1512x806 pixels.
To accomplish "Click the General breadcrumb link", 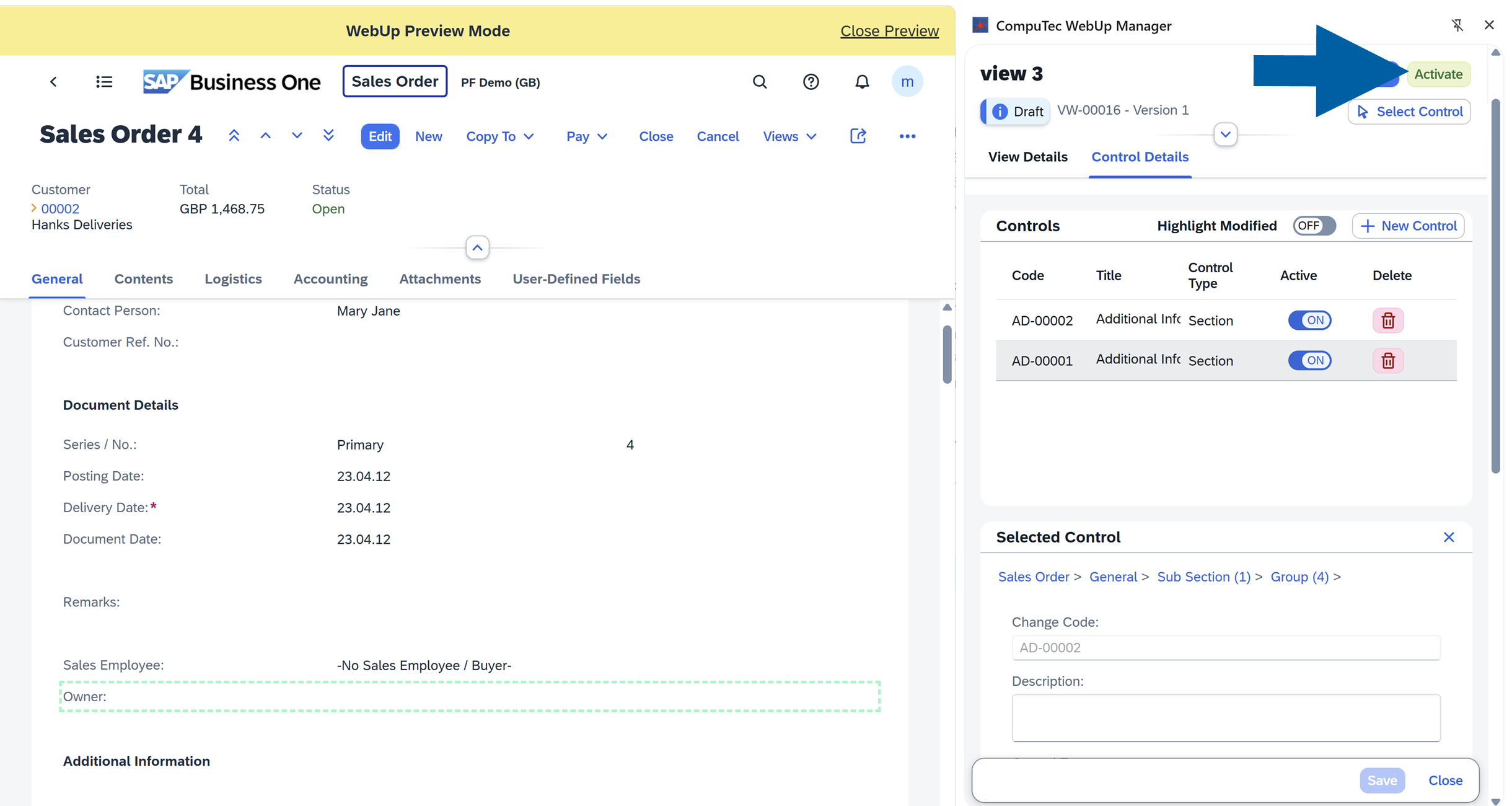I will click(x=1113, y=577).
